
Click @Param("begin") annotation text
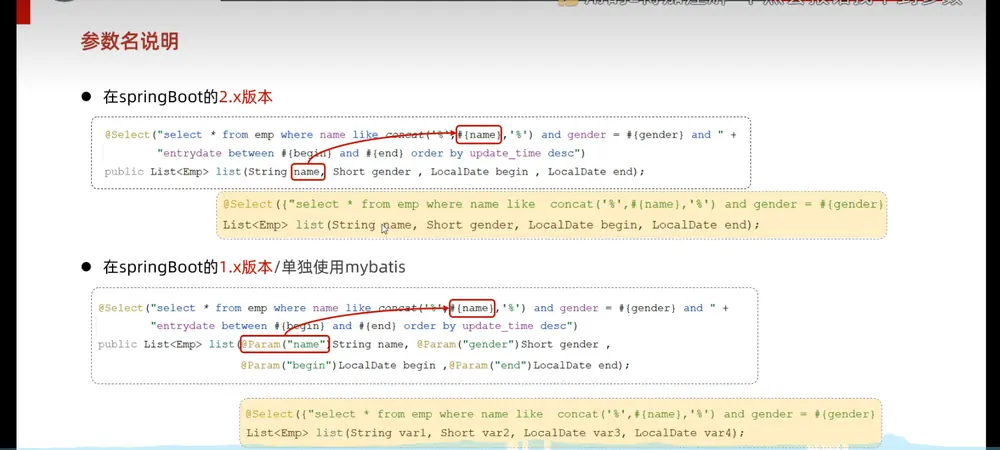(289, 365)
